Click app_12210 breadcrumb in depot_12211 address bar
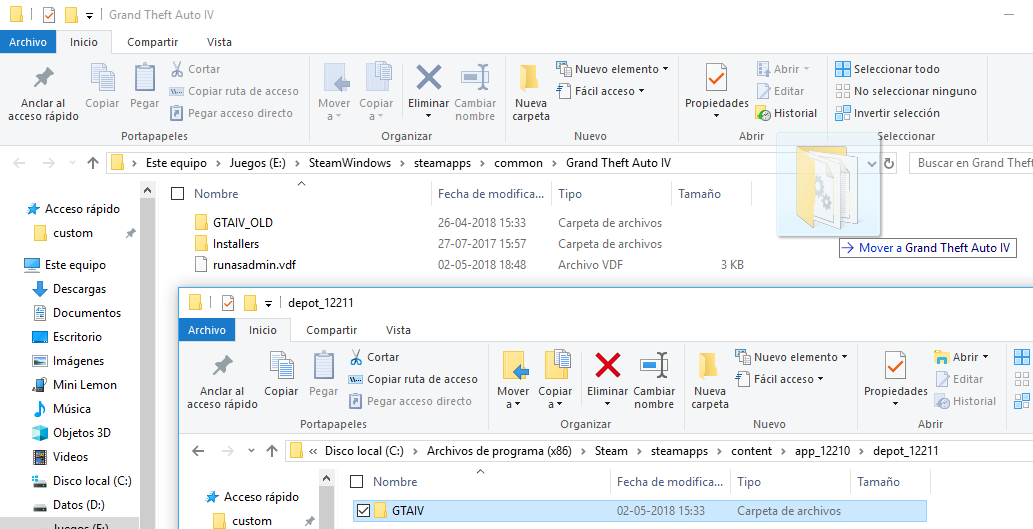The height and width of the screenshot is (529, 1033). [822, 451]
